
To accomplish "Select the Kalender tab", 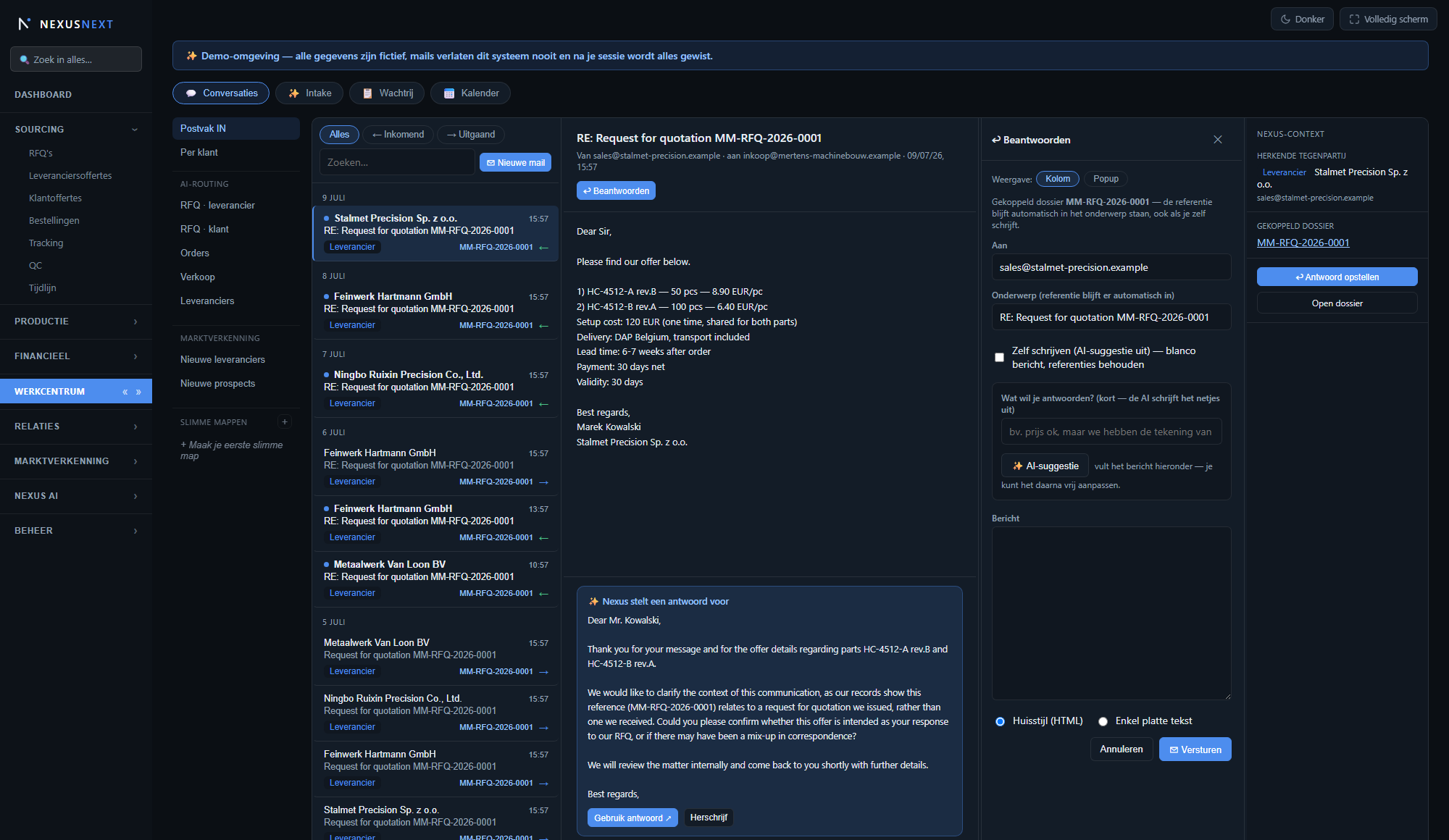I will coord(471,93).
